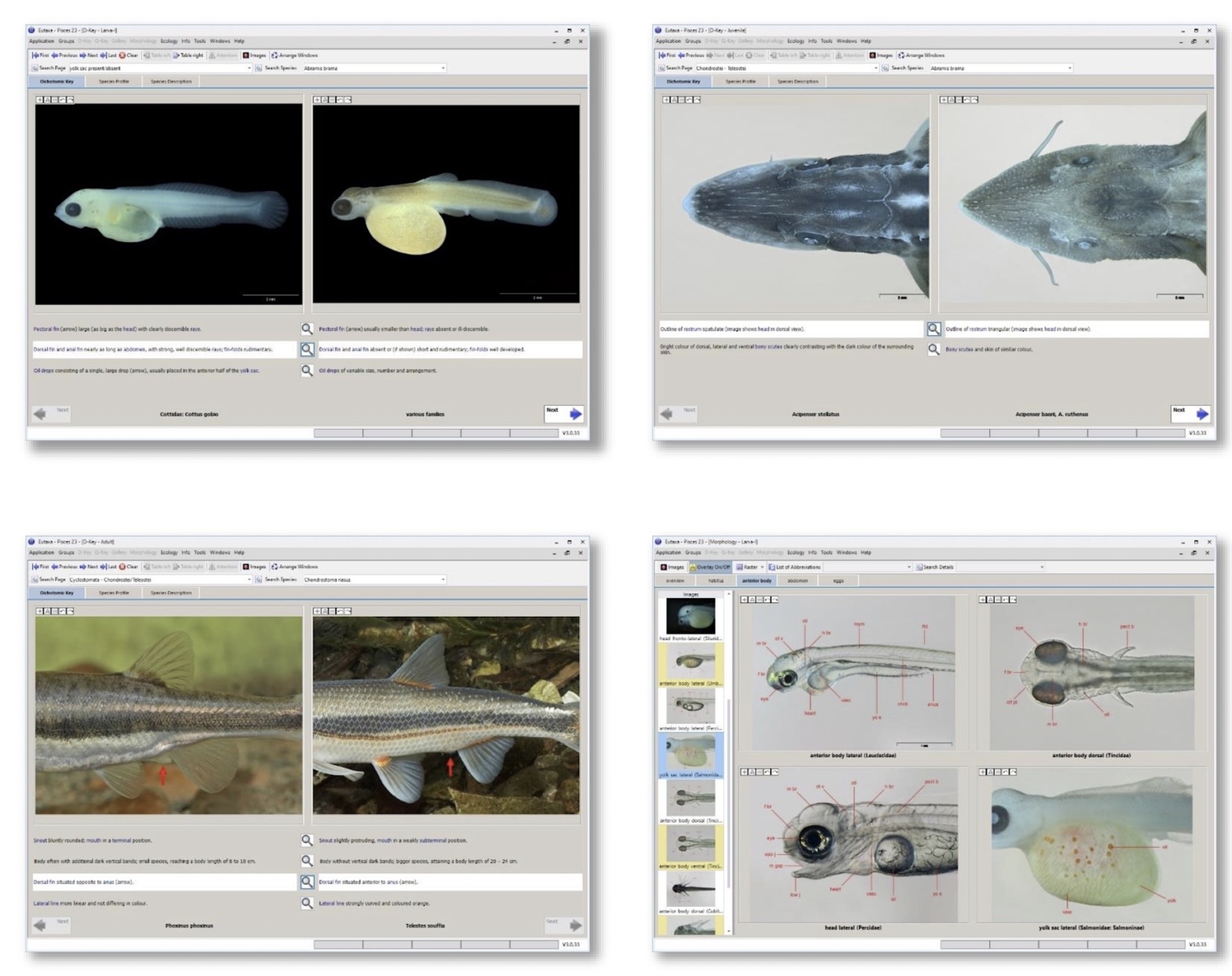Image resolution: width=1232 pixels, height=976 pixels.
Task: Click magnifier beside the 'Snout' row, Adult window
Action: point(307,840)
